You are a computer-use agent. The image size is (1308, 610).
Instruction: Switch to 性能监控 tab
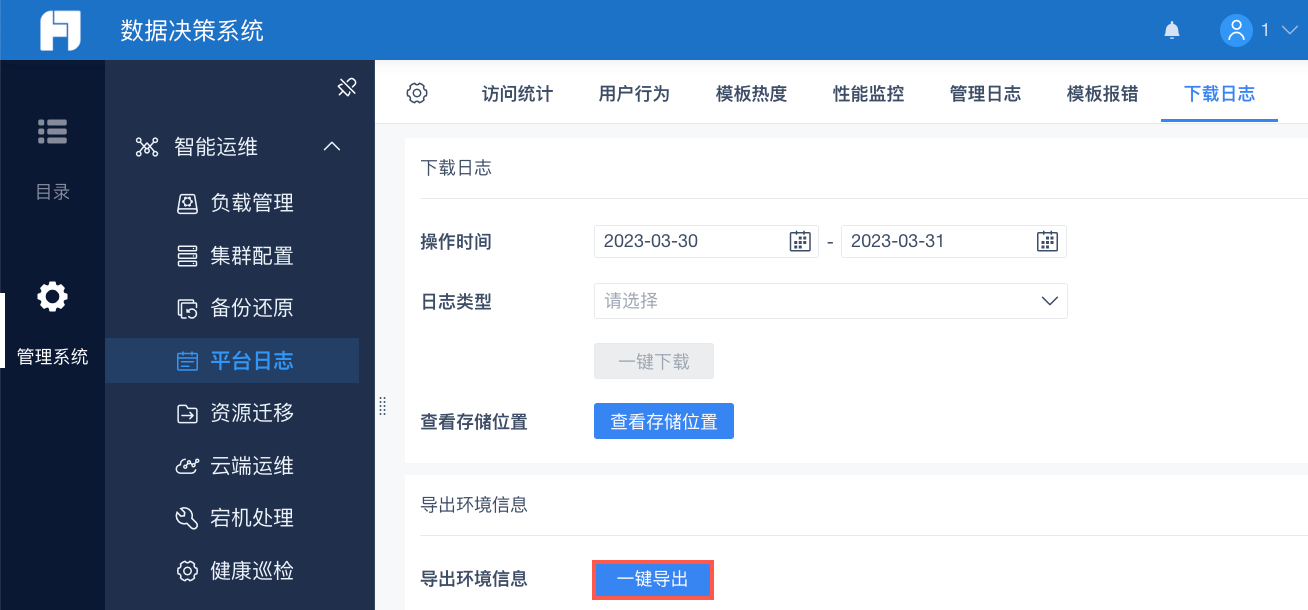tap(868, 94)
